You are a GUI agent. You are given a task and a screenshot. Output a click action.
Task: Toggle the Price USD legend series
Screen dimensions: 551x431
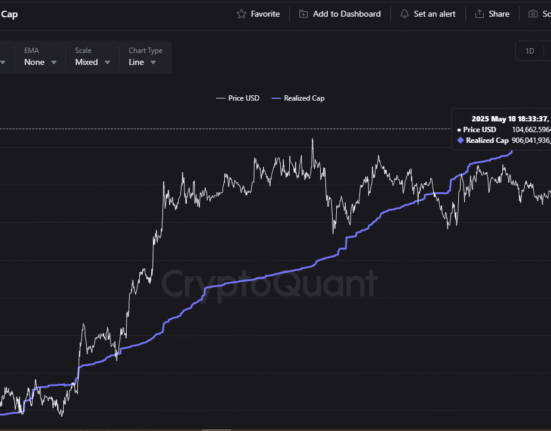(x=238, y=98)
